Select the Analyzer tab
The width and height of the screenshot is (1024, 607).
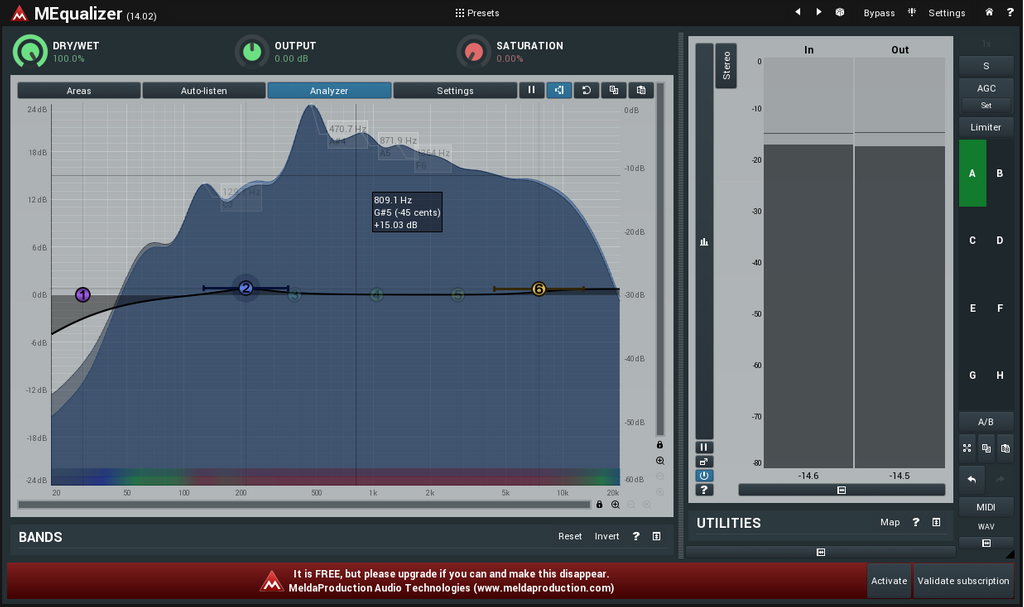329,90
